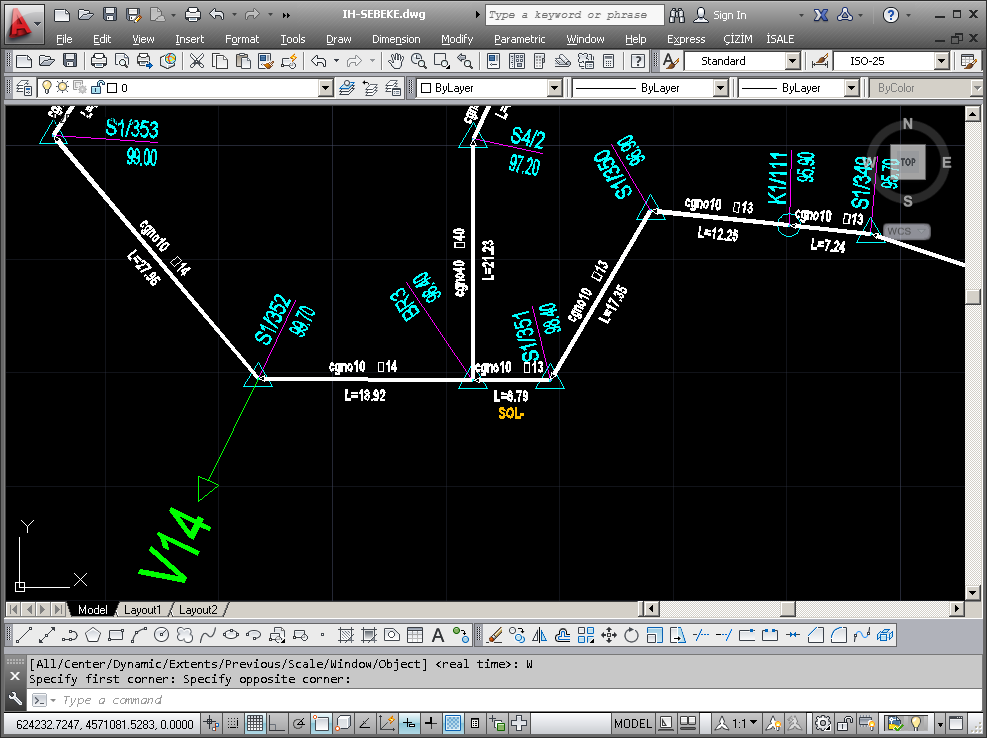The height and width of the screenshot is (738, 987).
Task: Open the ISO-25 dimension style dropdown
Action: [x=940, y=60]
